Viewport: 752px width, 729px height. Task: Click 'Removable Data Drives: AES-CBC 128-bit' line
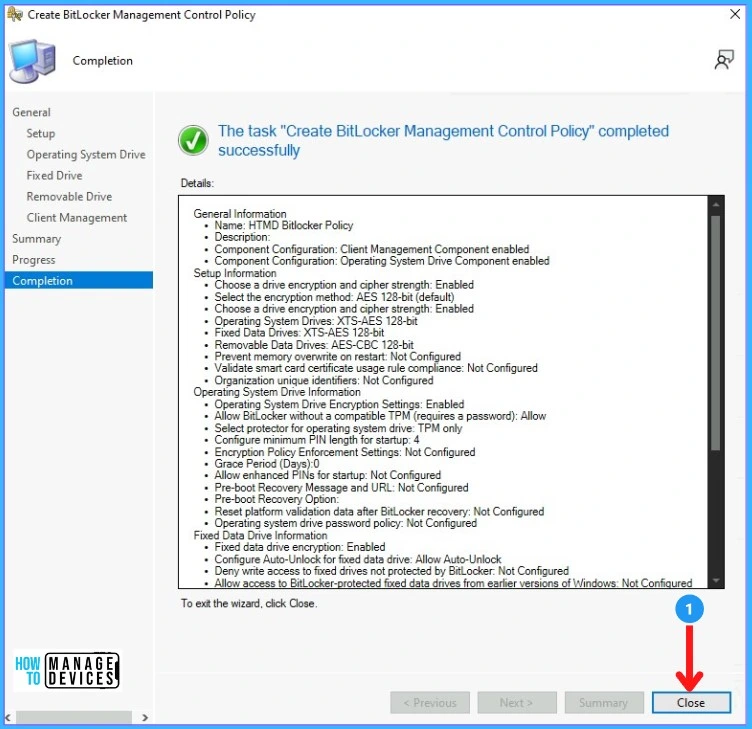314,344
